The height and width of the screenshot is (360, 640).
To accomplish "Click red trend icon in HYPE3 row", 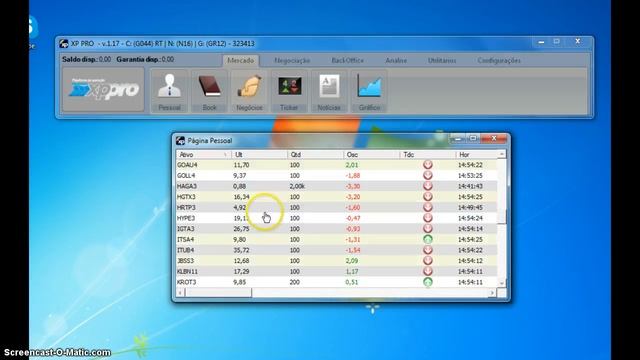I will [x=428, y=218].
